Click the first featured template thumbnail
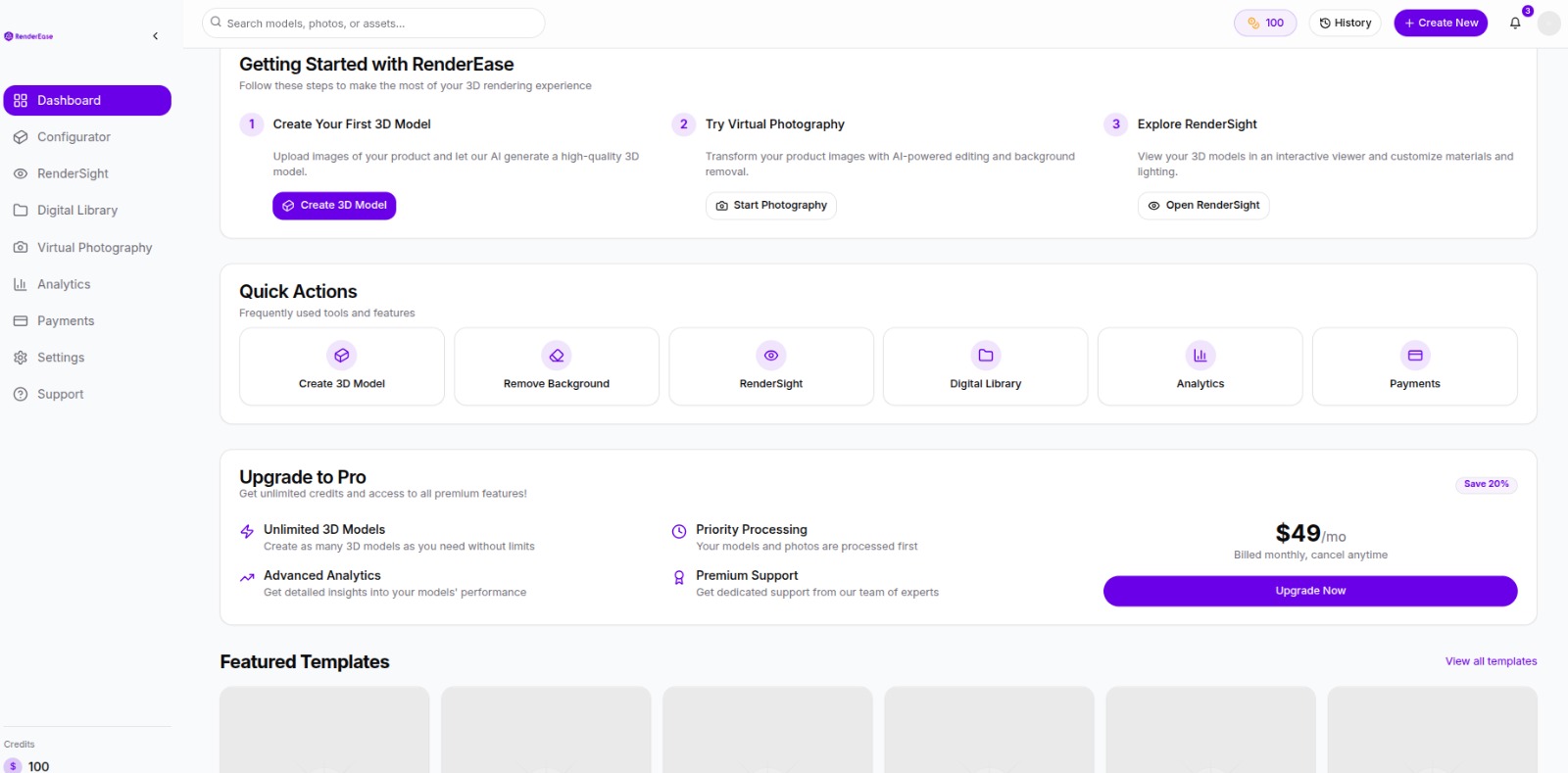The image size is (1568, 773). click(324, 730)
